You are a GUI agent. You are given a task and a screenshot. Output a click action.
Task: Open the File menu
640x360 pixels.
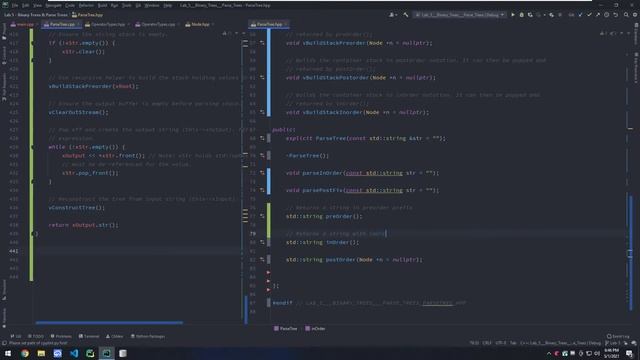(15, 5)
